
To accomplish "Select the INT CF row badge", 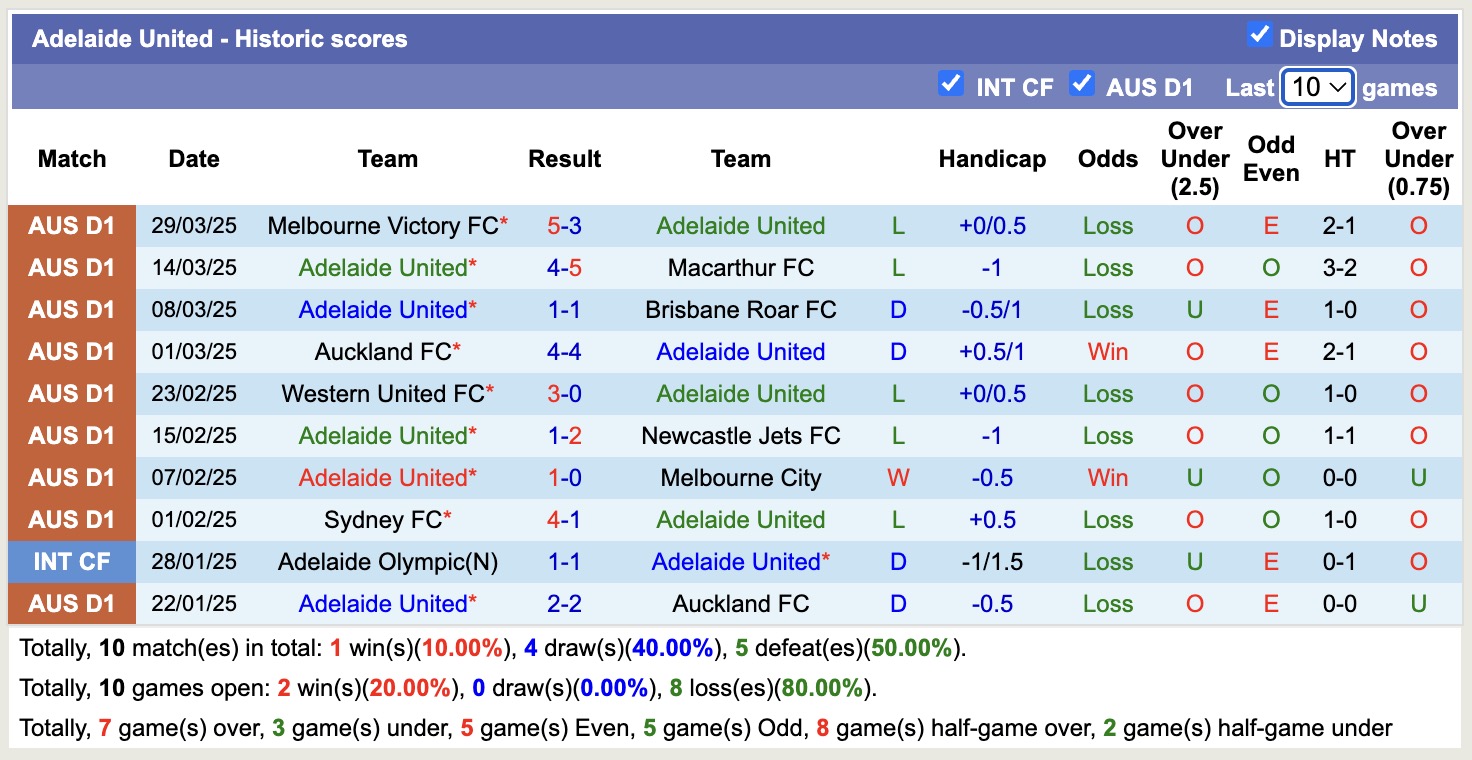I will (72, 561).
